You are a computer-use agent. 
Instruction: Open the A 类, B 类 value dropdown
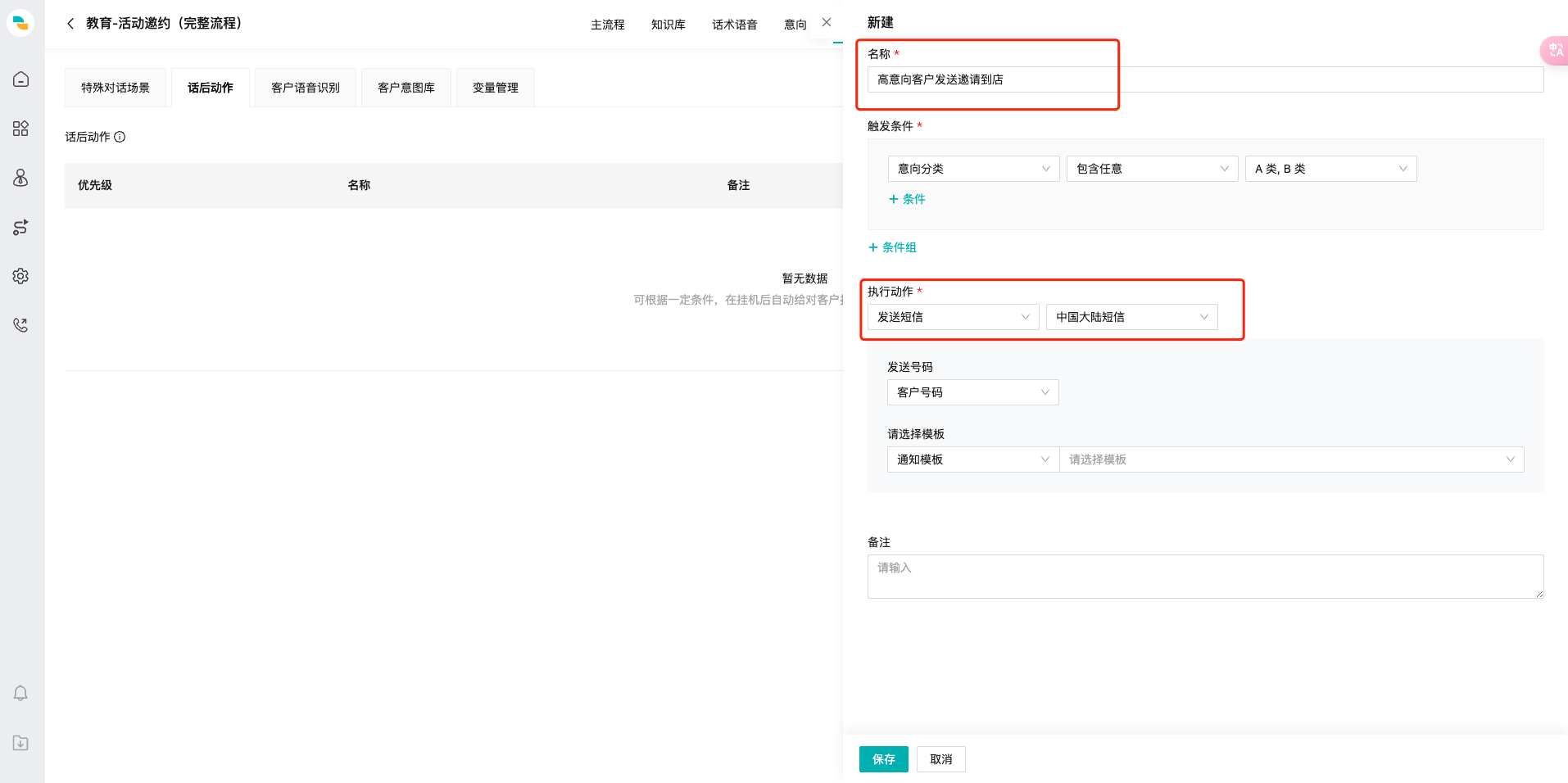point(1331,169)
